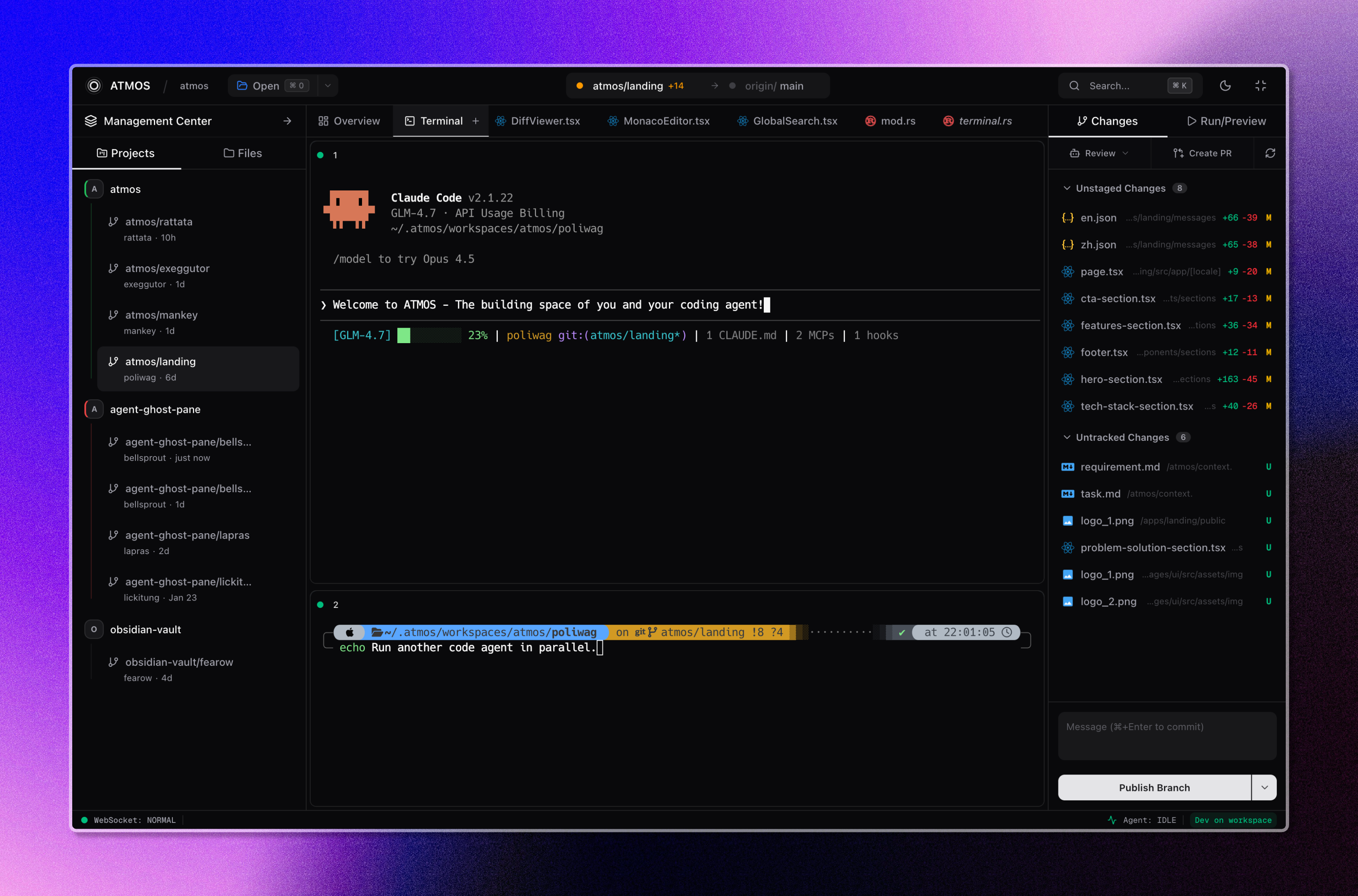The width and height of the screenshot is (1358, 896).
Task: Open the terminal.rs tab
Action: pos(978,121)
